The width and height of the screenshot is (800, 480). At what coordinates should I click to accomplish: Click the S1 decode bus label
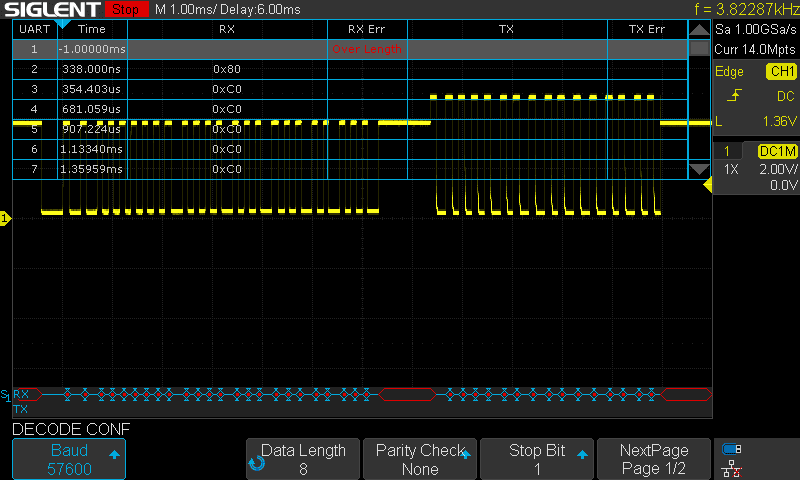[6, 395]
